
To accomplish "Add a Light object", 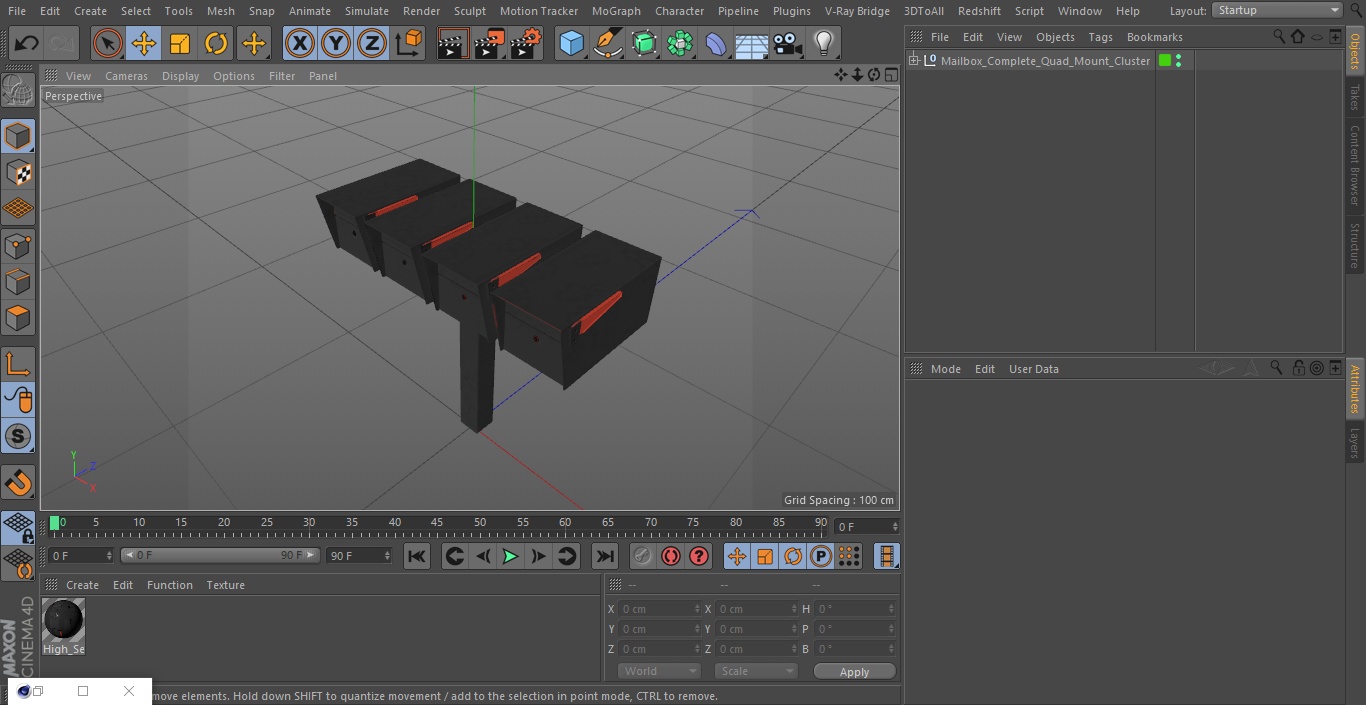I will coord(823,43).
